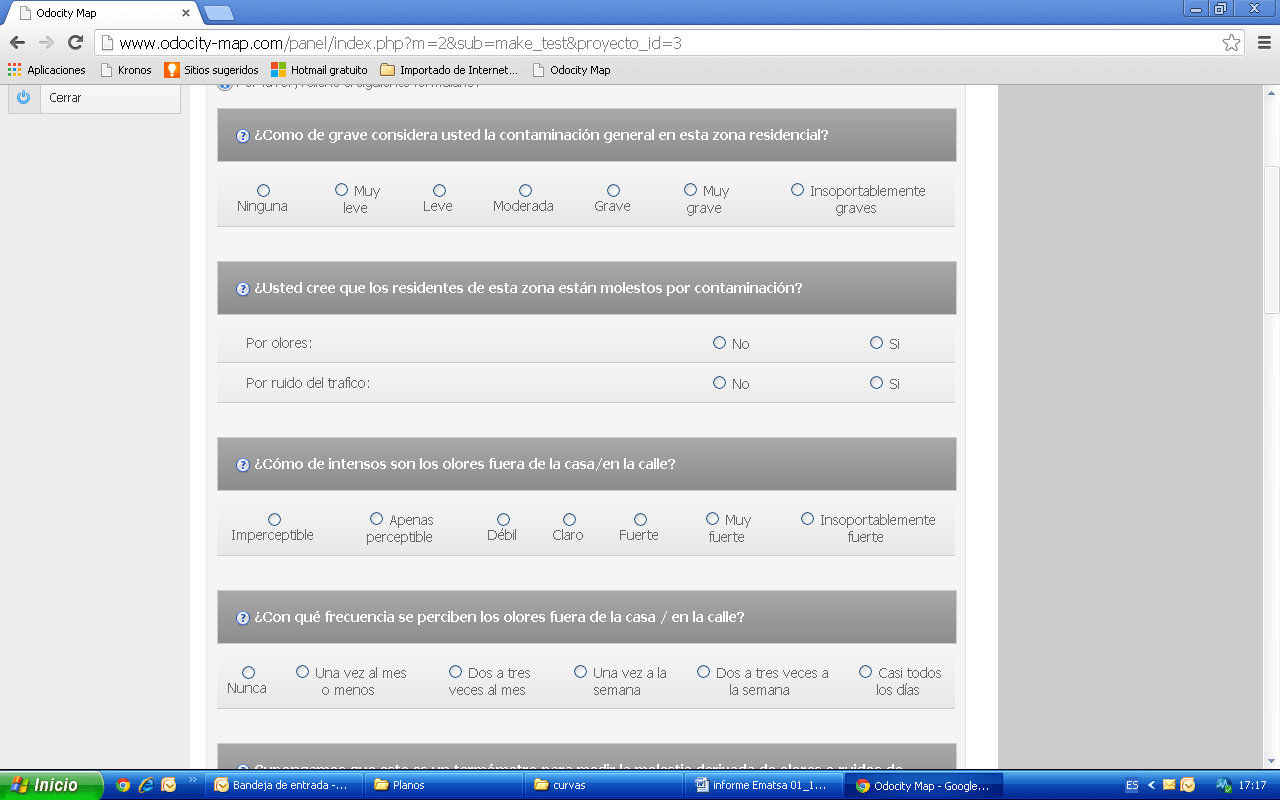Click the help icon beside contaminación general question
Screen dimensions: 1280x800
point(242,136)
